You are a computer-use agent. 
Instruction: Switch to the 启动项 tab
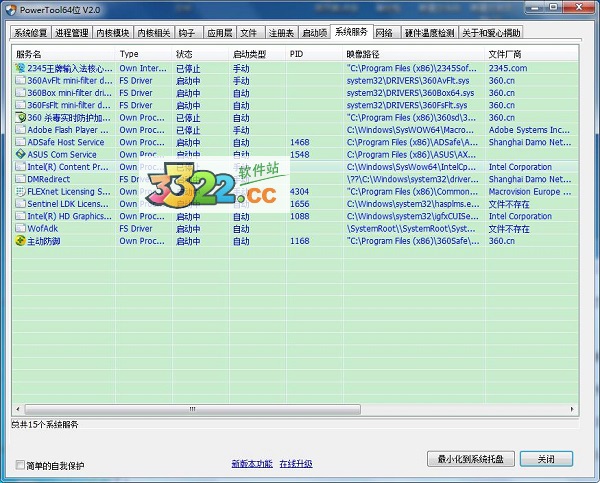(314, 33)
